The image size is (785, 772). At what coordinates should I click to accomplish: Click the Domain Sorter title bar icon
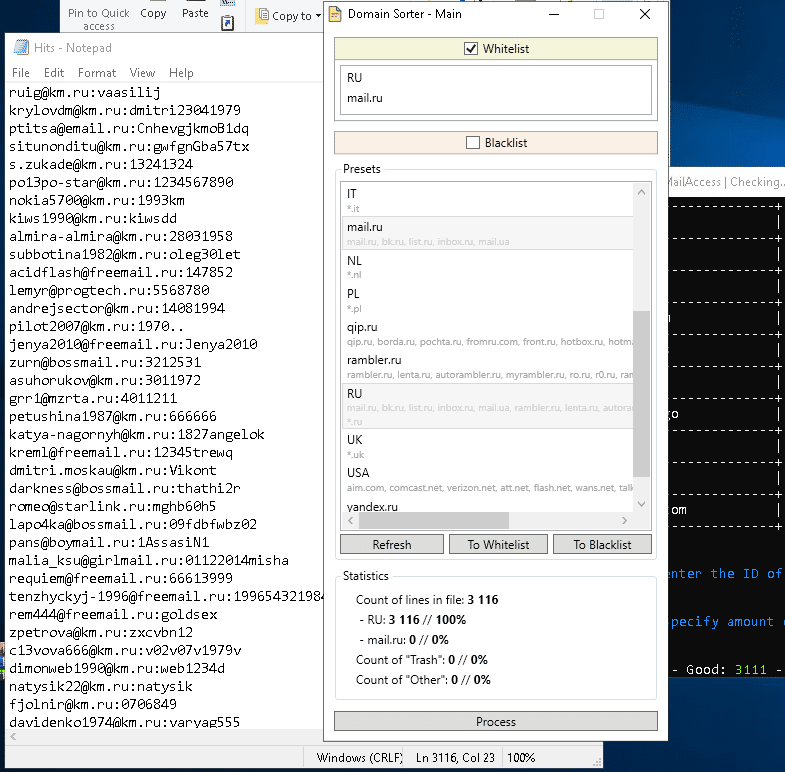tap(334, 15)
